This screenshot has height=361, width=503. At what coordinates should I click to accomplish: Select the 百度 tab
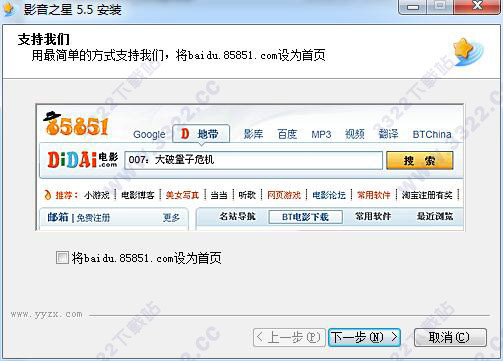(287, 134)
